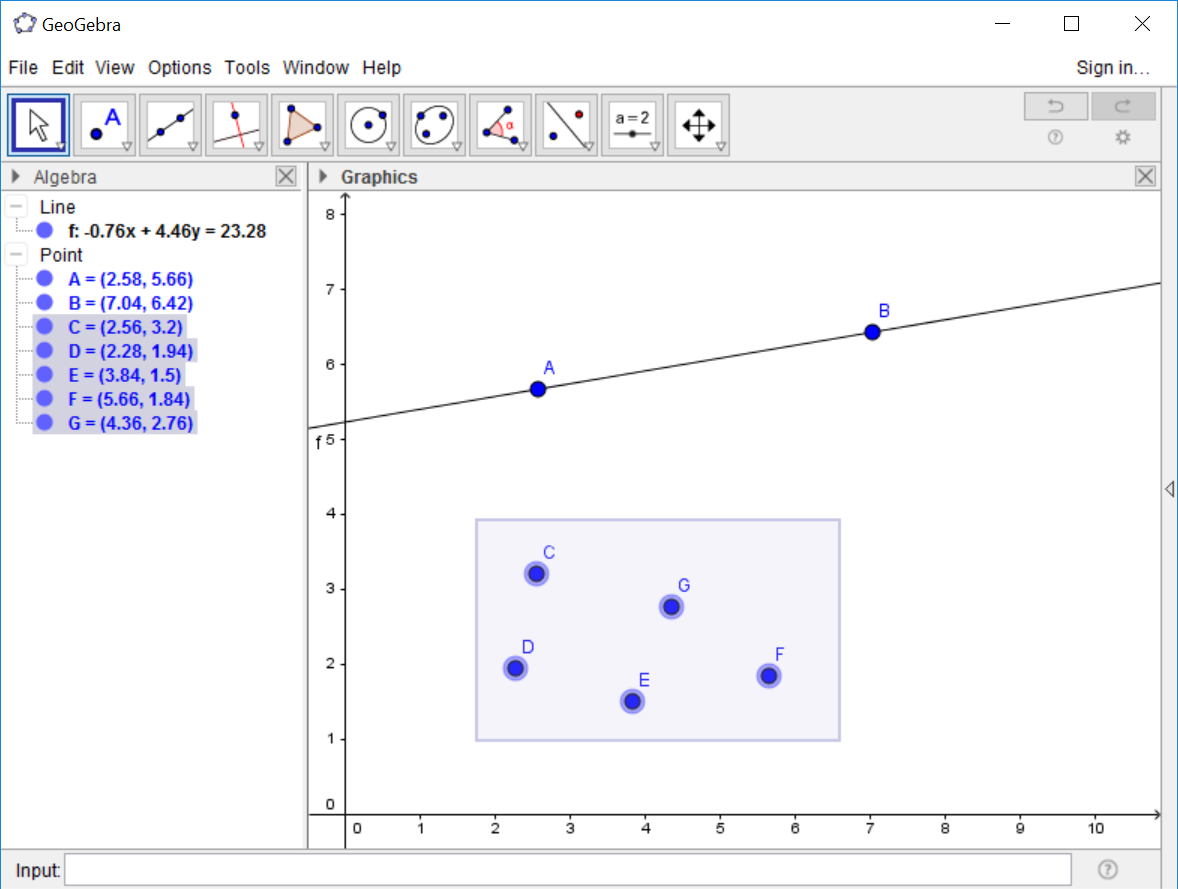The width and height of the screenshot is (1178, 889).
Task: Toggle visibility of point G
Action: [43, 423]
